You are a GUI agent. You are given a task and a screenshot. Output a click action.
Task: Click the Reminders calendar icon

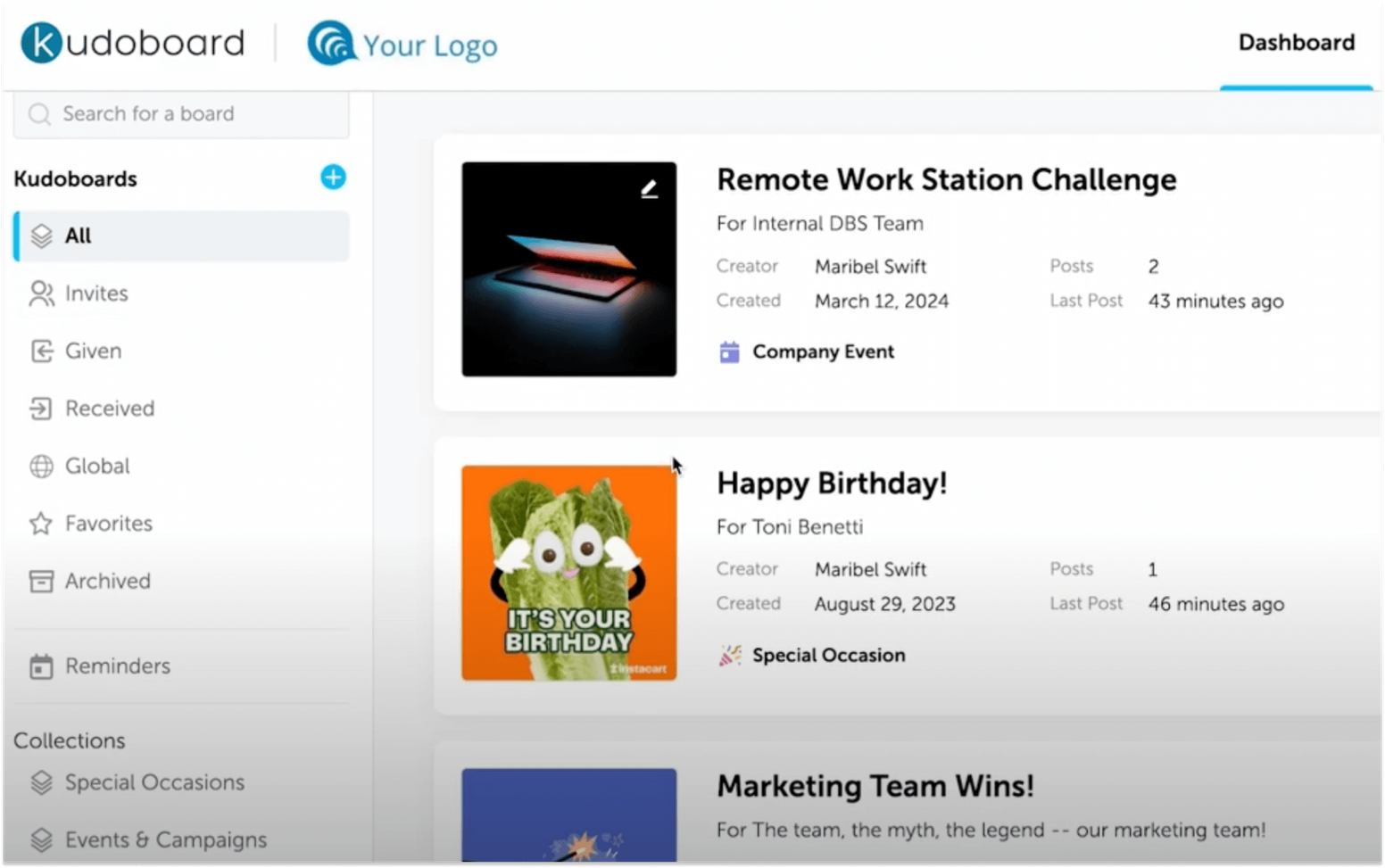pos(41,666)
